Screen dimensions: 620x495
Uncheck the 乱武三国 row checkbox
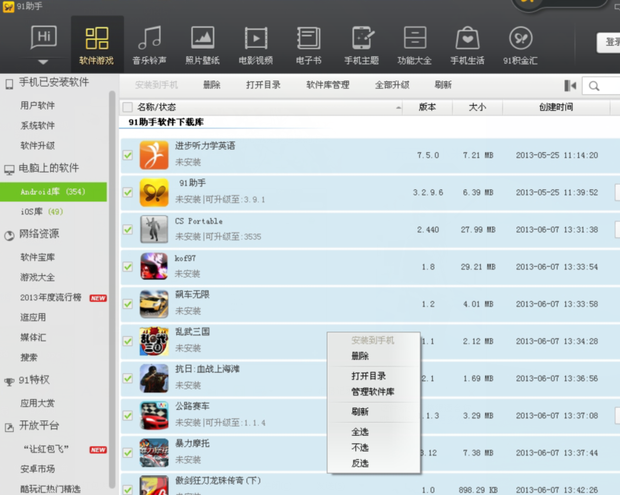(x=127, y=341)
